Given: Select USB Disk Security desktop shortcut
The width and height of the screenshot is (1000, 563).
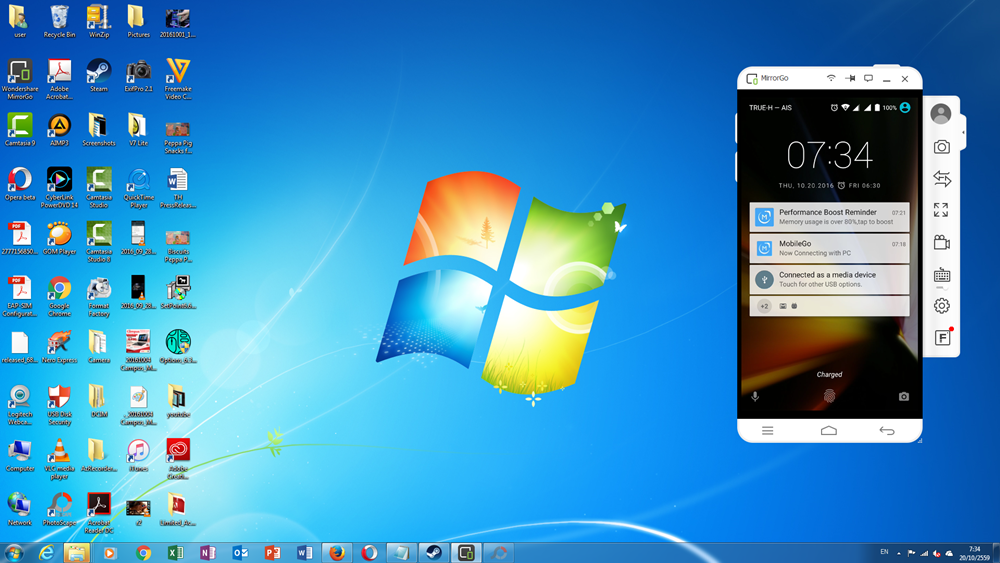Looking at the screenshot, I should (x=59, y=404).
